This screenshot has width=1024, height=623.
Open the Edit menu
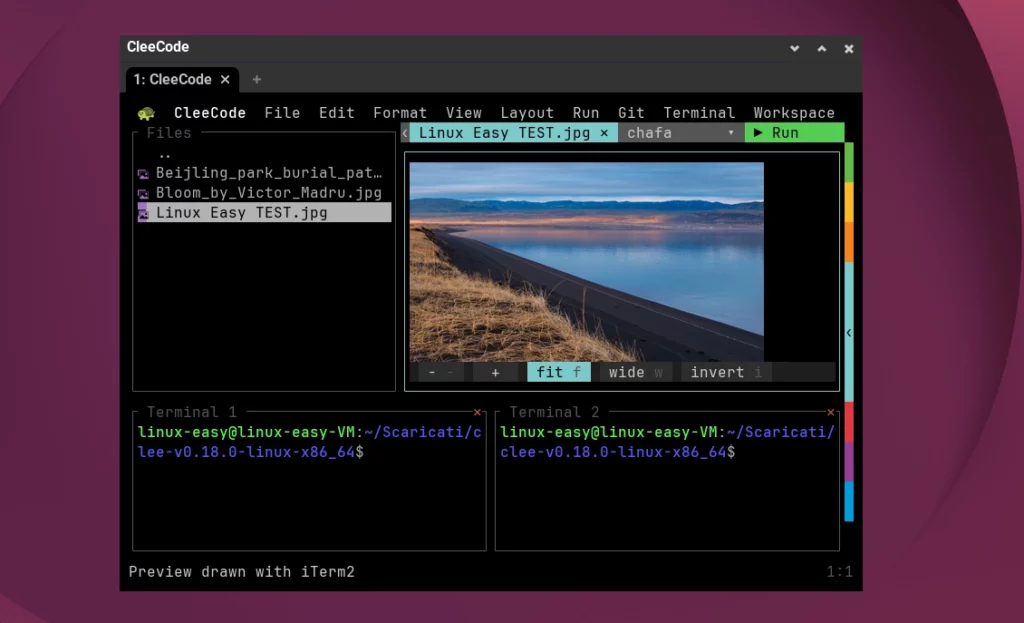pyautogui.click(x=336, y=113)
